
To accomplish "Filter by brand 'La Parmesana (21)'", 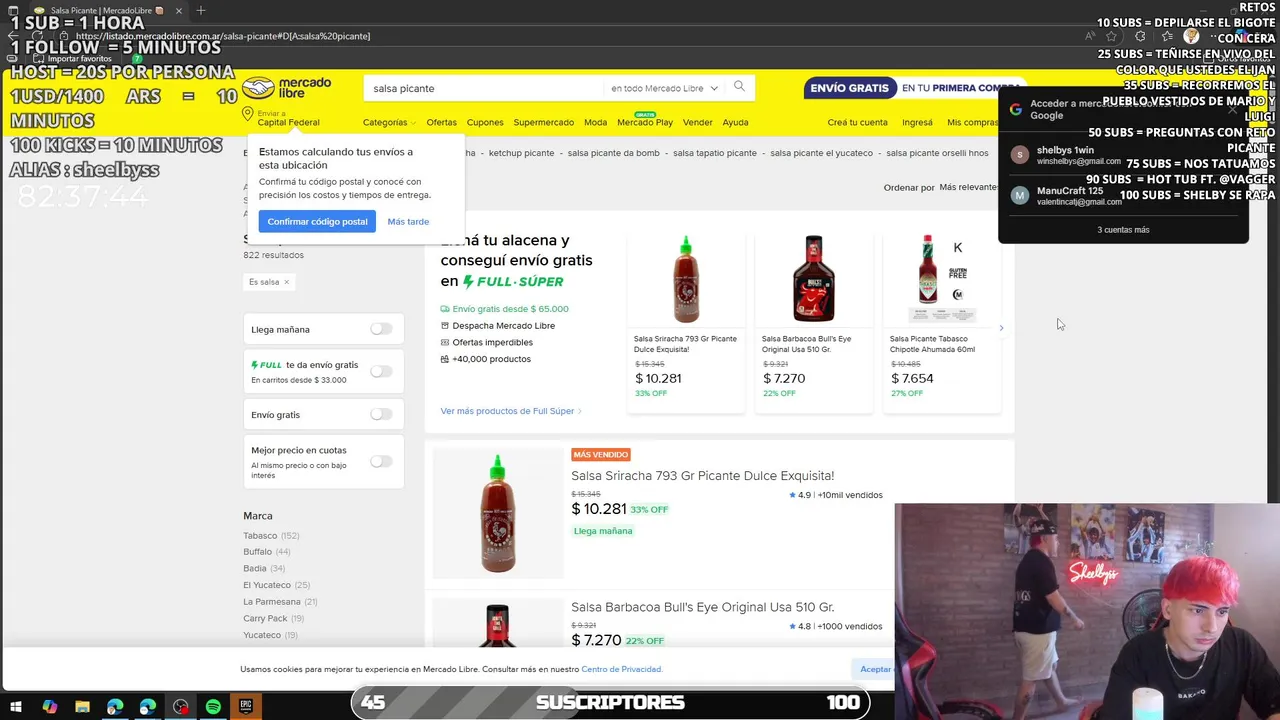I will click(280, 602).
